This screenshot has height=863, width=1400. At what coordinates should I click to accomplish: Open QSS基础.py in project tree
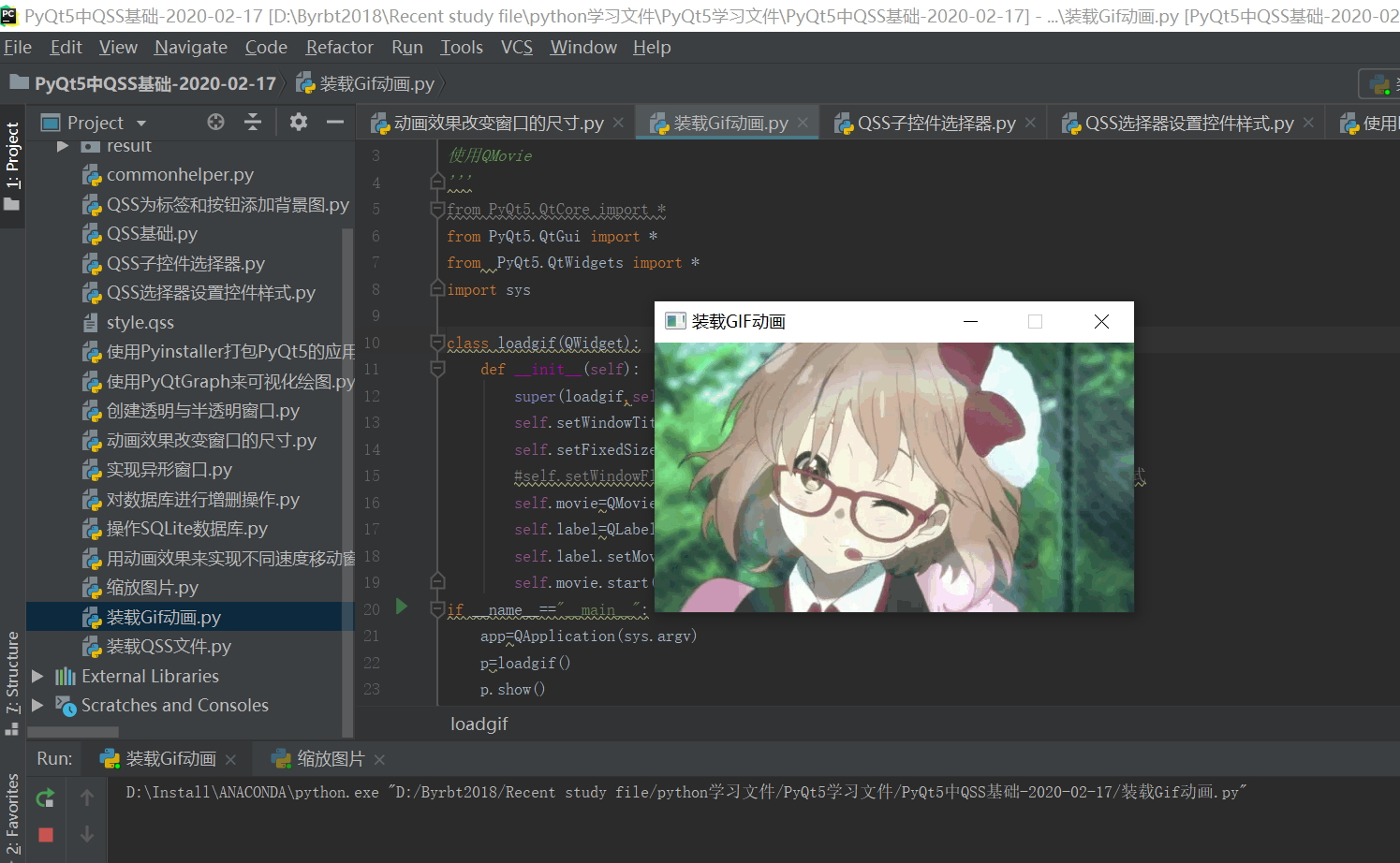152,233
